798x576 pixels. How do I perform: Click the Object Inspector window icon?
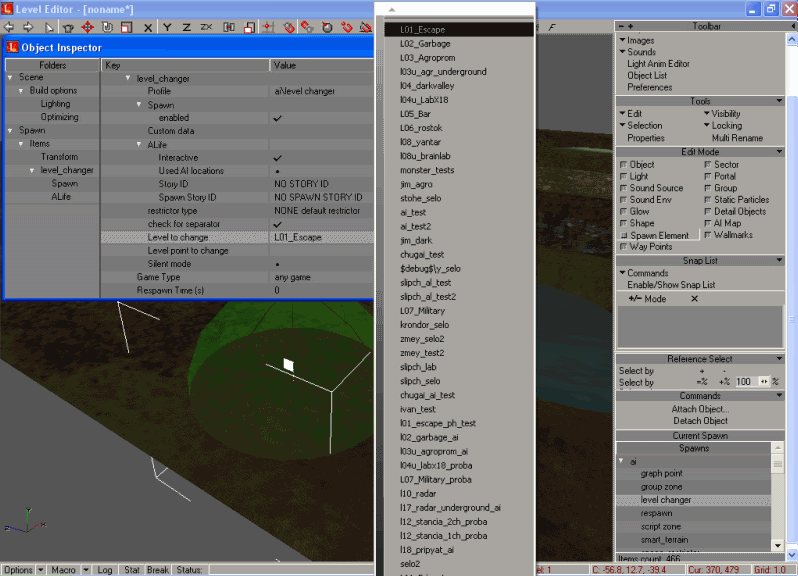tap(12, 48)
